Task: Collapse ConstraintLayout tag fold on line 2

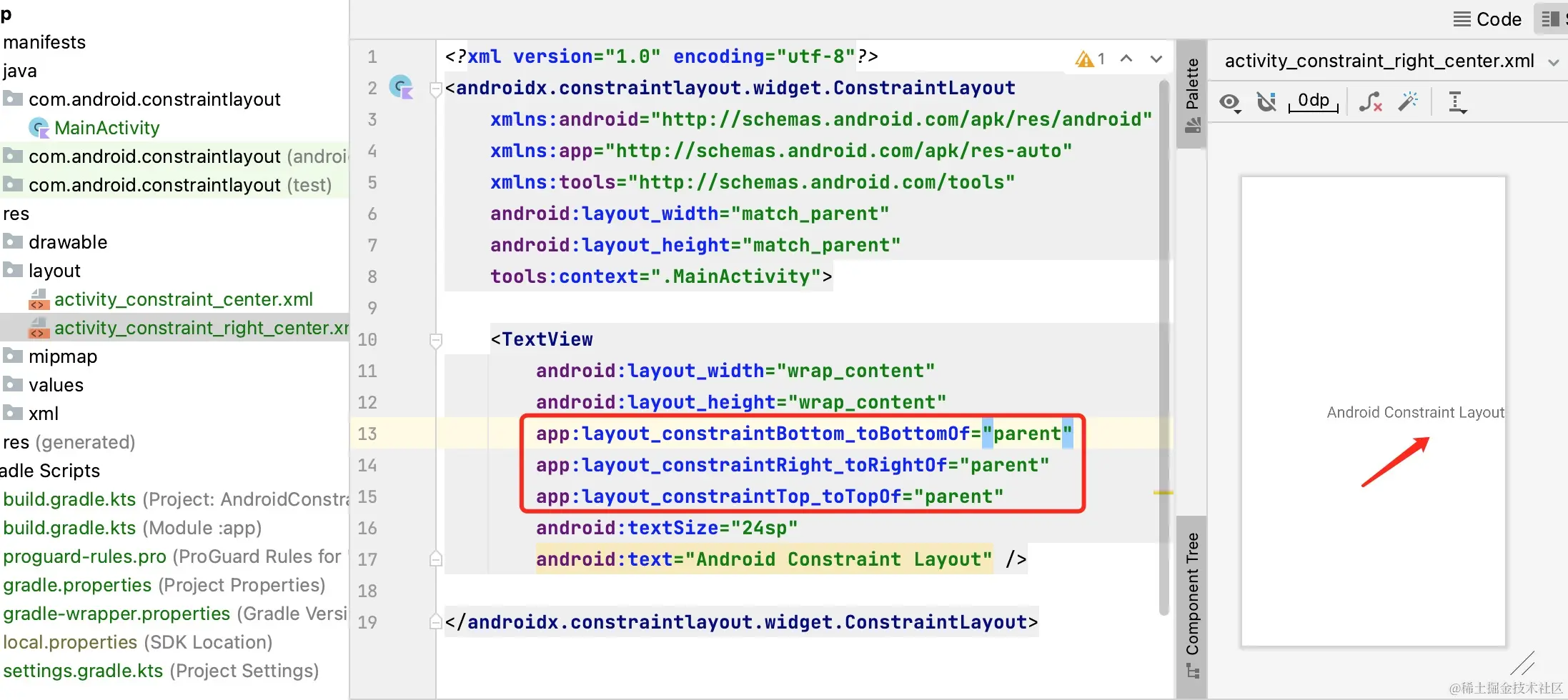Action: 435,89
